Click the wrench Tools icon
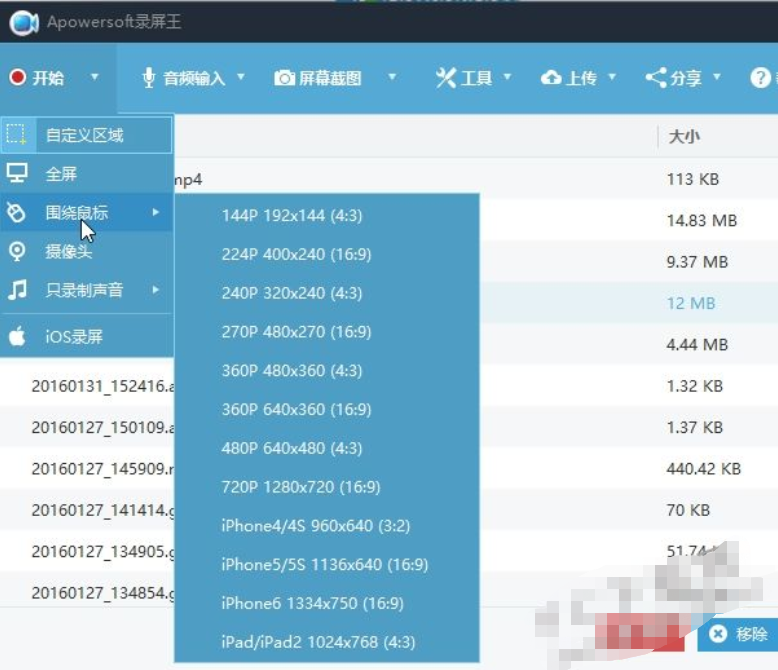 point(446,78)
